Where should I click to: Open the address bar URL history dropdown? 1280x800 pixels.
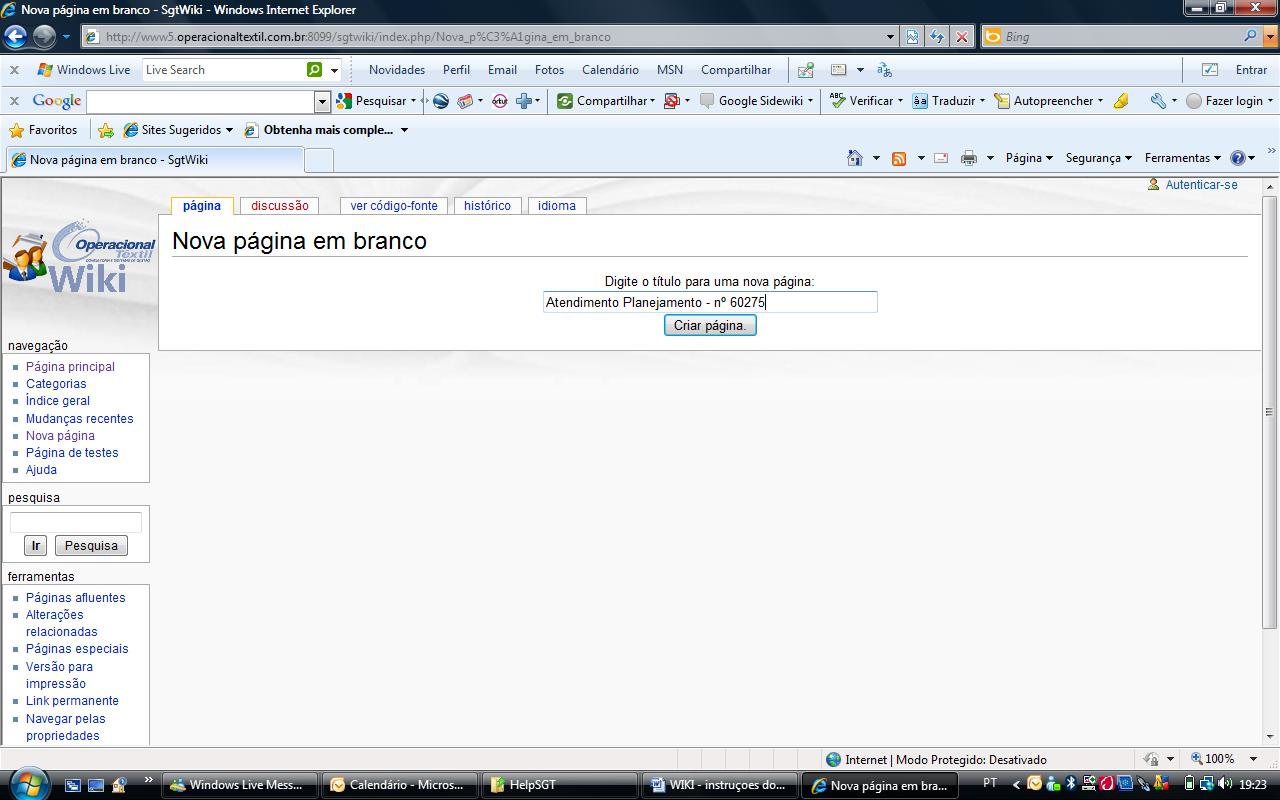point(890,37)
